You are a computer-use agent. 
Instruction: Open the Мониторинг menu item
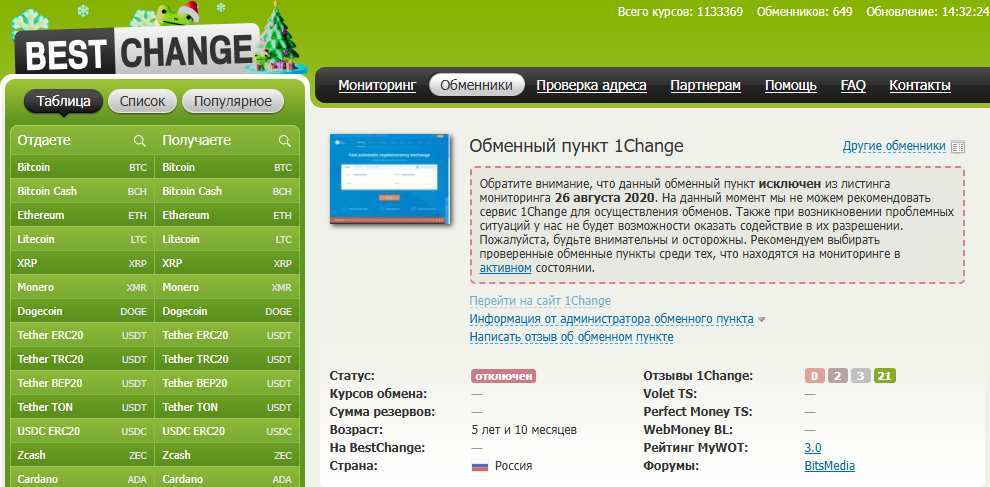pos(378,85)
